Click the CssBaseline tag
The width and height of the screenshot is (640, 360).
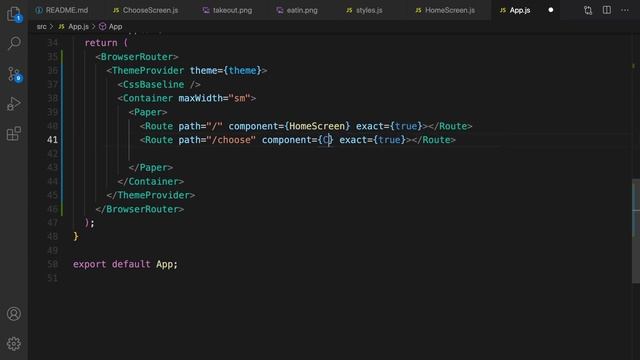pos(159,84)
